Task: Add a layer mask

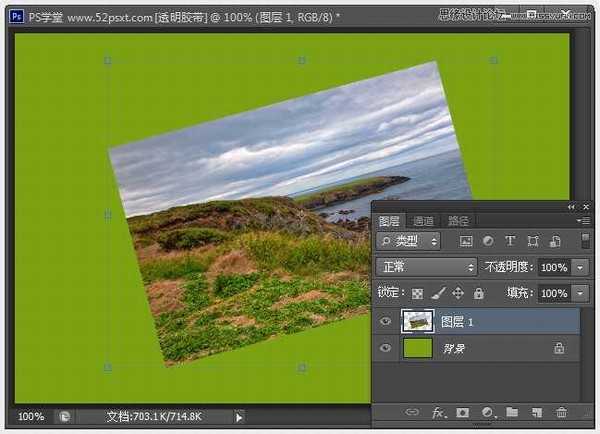Action: tap(462, 412)
